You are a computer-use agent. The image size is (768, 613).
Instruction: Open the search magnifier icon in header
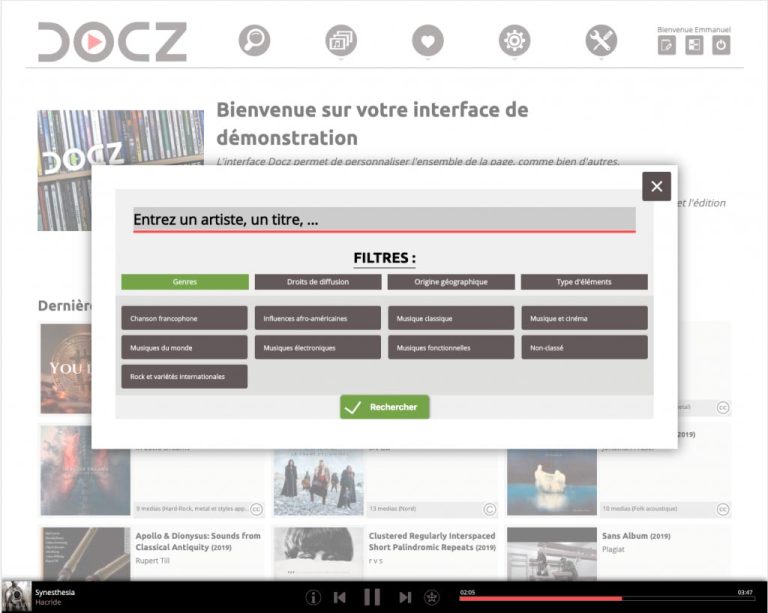click(x=254, y=40)
